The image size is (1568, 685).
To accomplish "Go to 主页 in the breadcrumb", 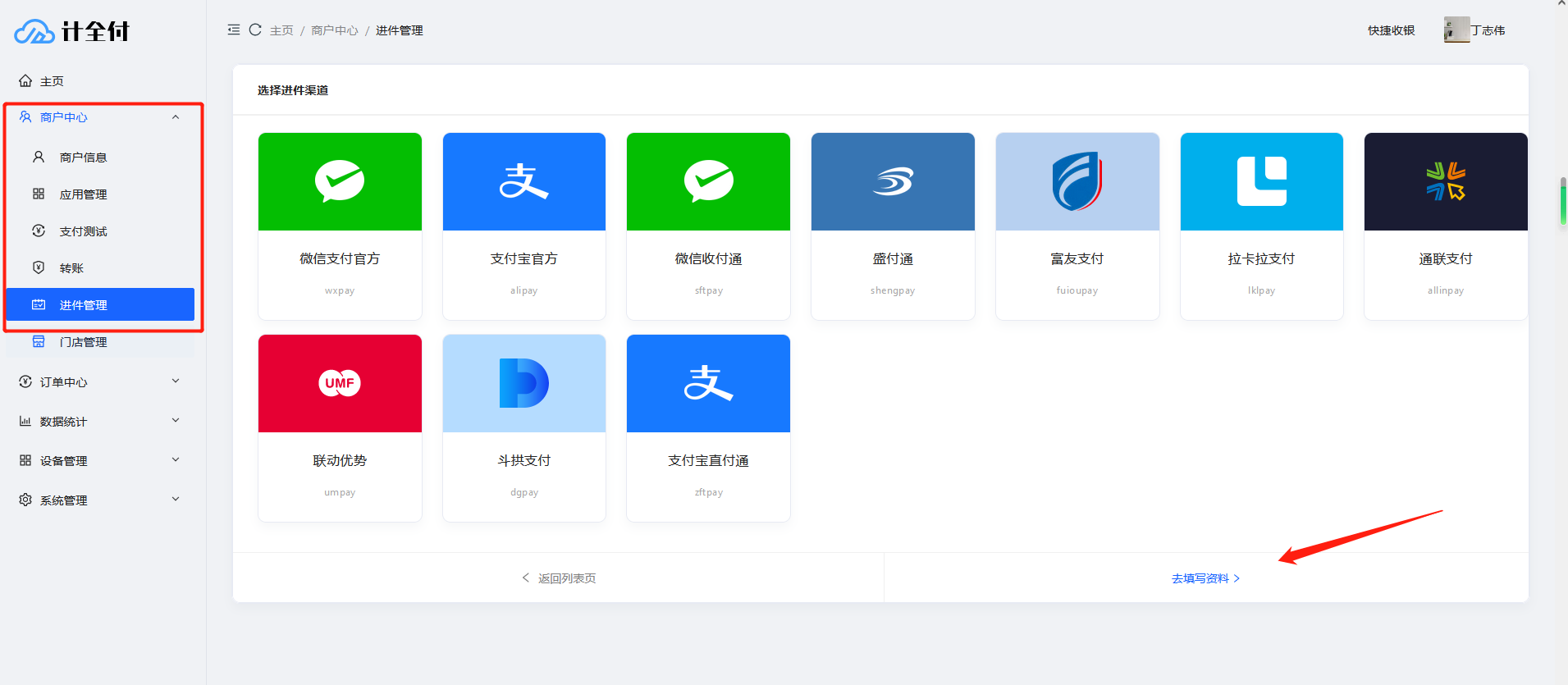I will point(281,30).
